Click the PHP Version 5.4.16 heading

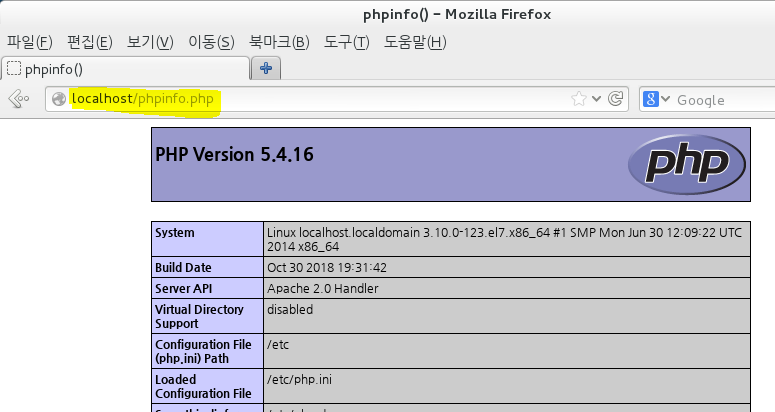(234, 155)
